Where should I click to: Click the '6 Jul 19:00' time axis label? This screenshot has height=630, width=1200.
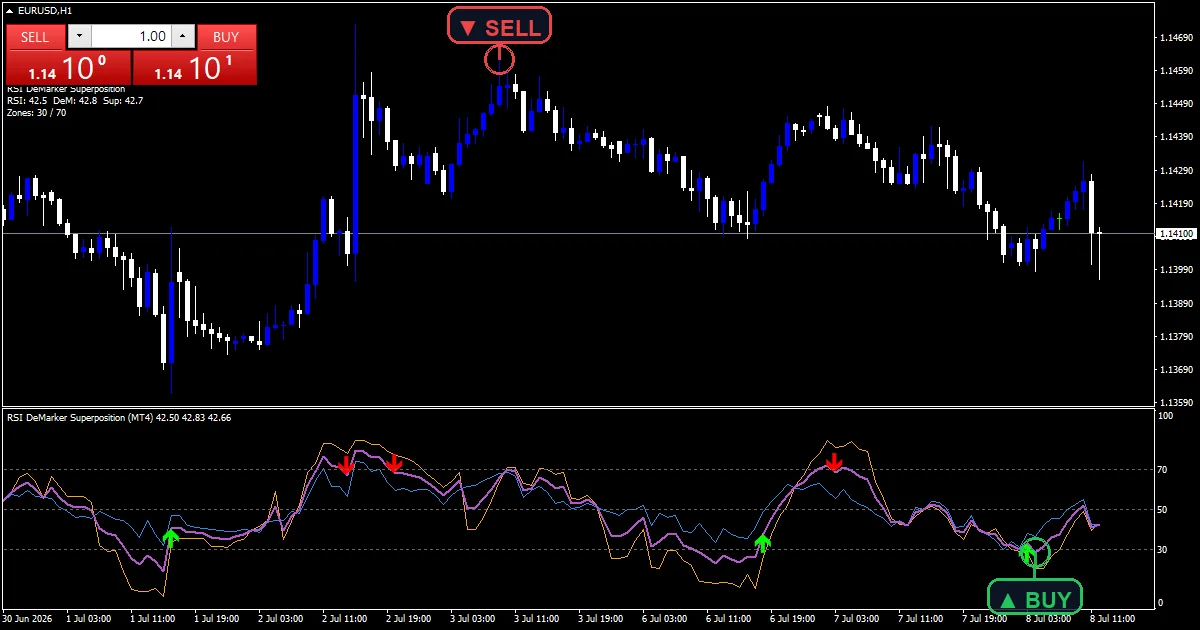coord(792,619)
